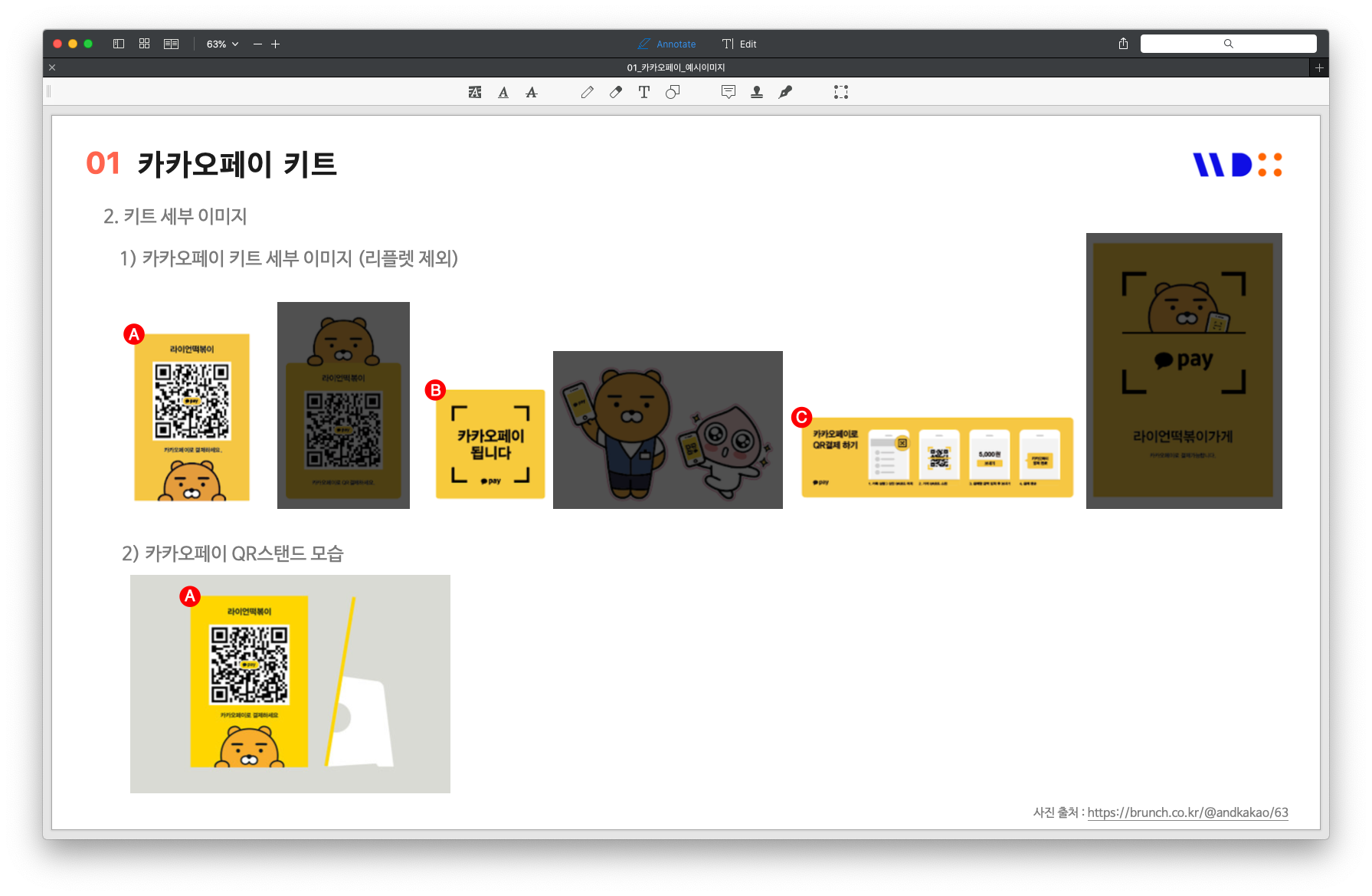Image resolution: width=1372 pixels, height=896 pixels.
Task: Click the toolbar drag handle
Action: pyautogui.click(x=48, y=92)
